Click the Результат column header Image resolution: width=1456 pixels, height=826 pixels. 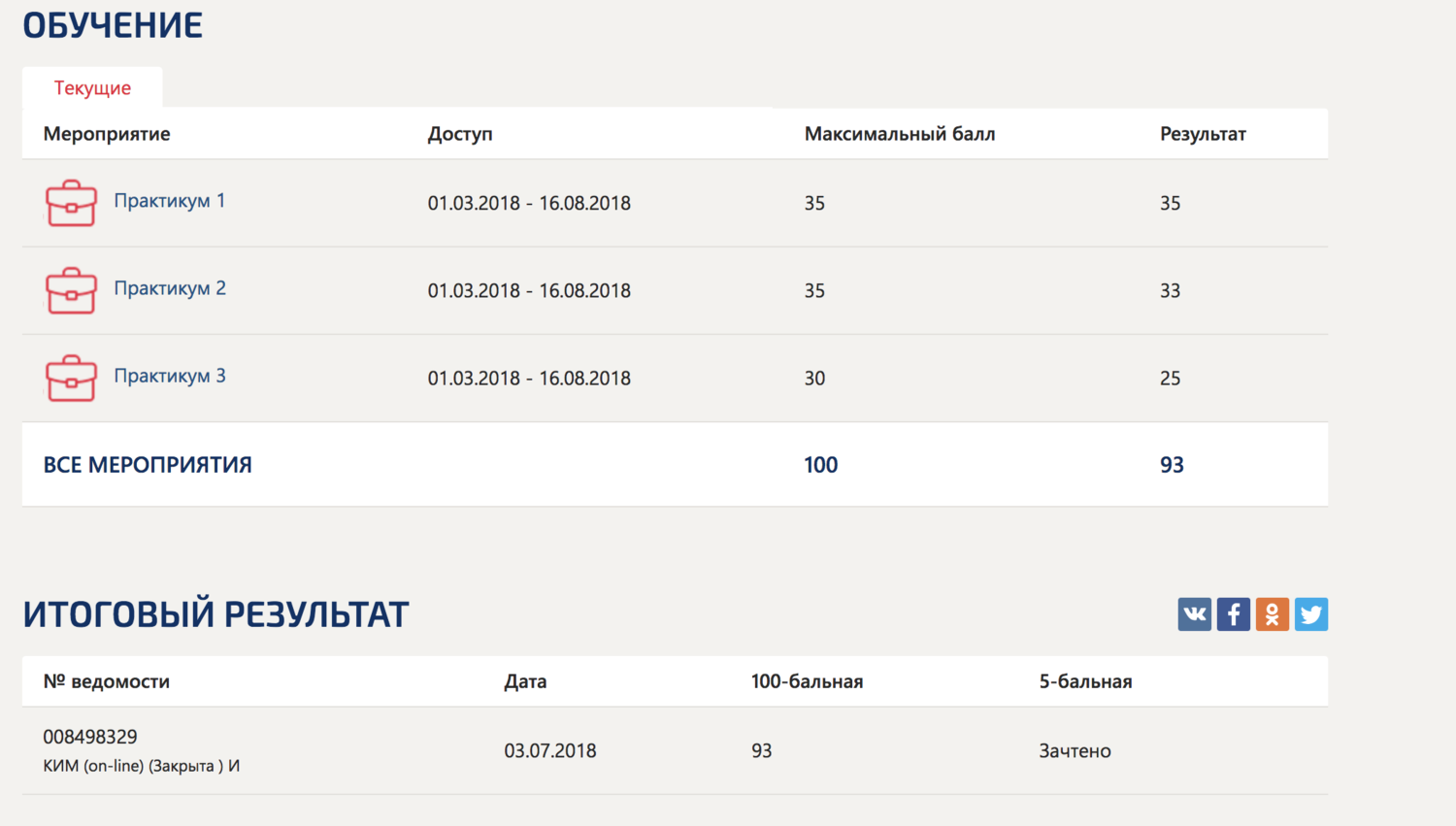pos(1203,134)
